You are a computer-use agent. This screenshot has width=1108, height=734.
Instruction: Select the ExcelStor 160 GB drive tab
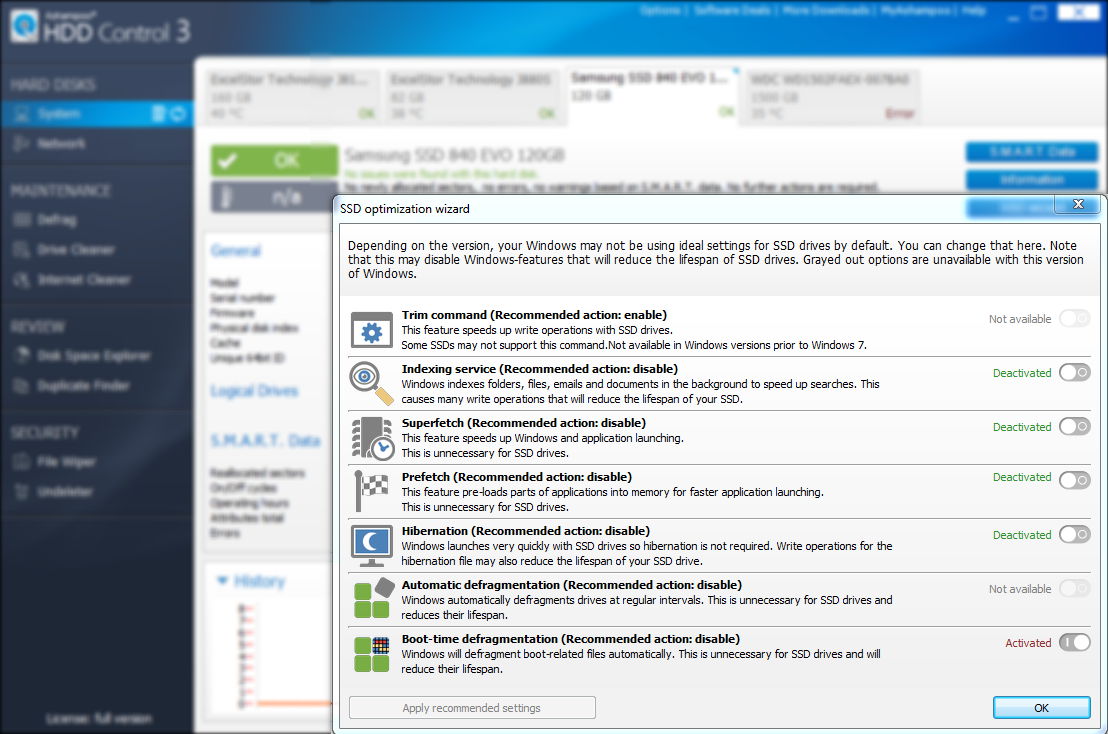293,96
